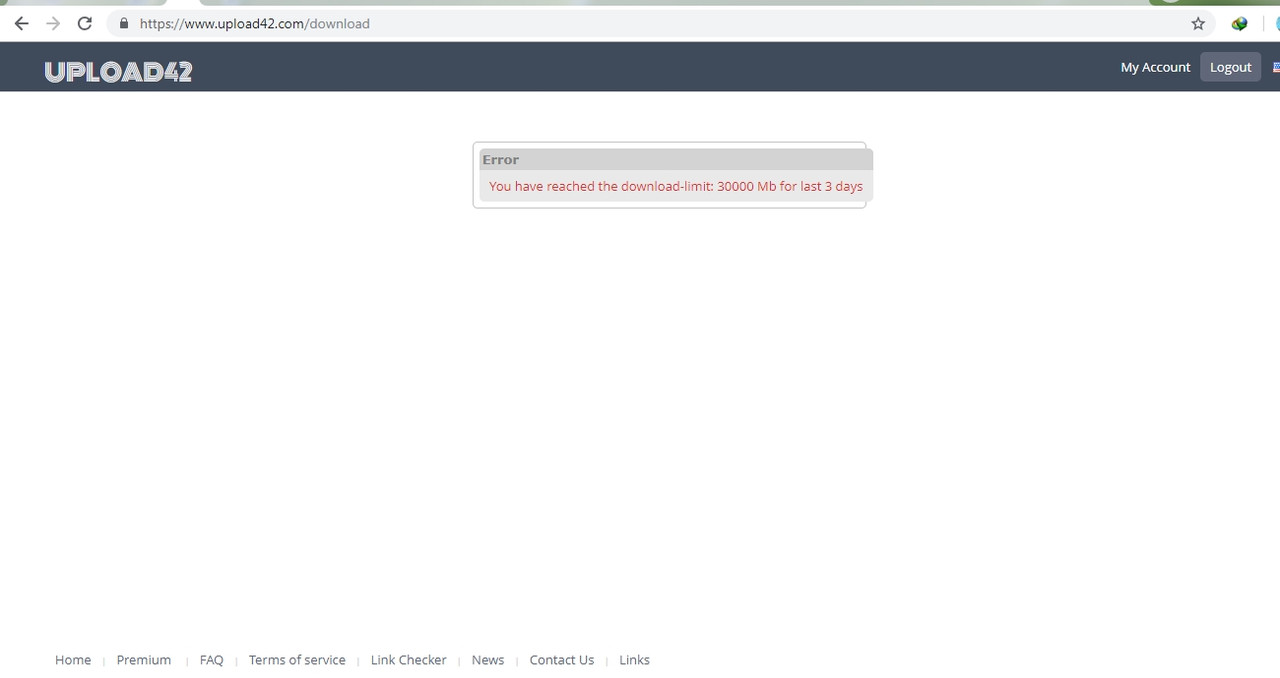Open the News footer link
Screen dimensions: 1280x678
tap(488, 660)
